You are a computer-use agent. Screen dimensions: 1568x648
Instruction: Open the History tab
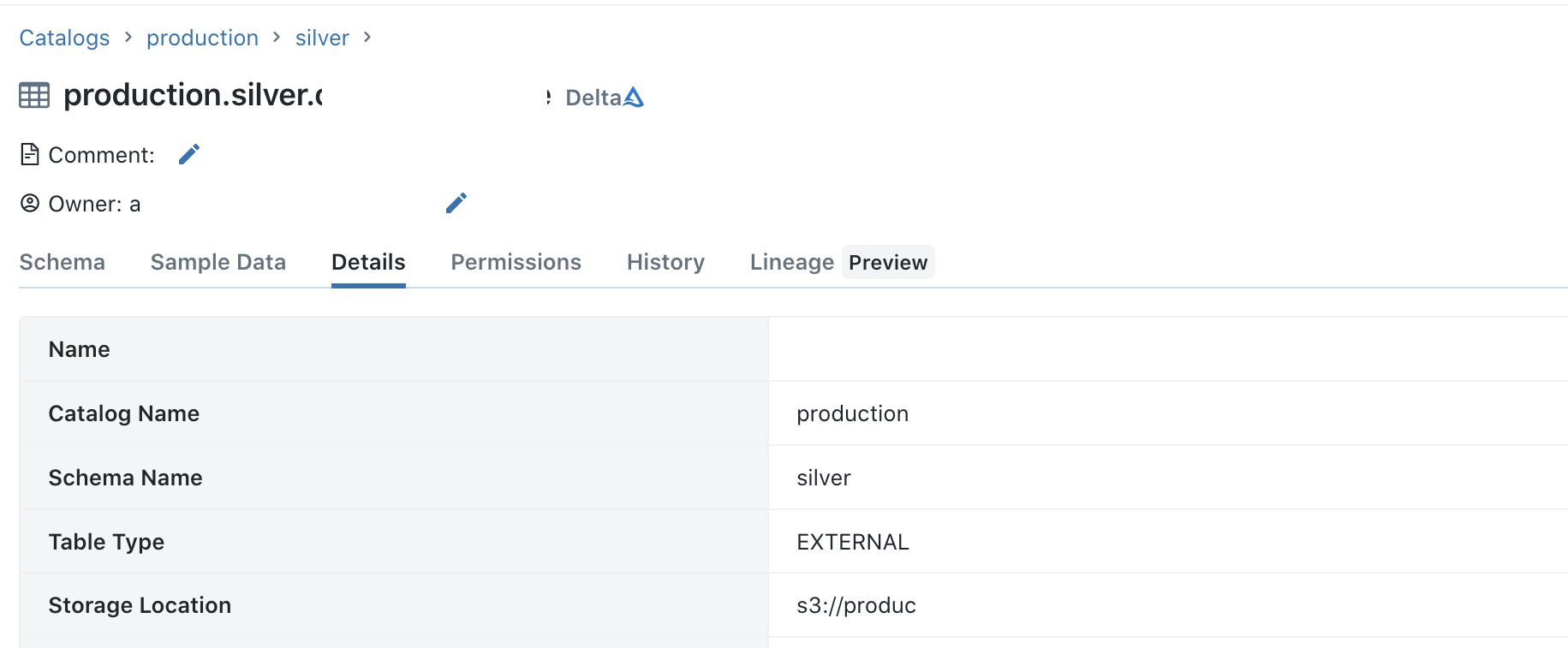665,262
